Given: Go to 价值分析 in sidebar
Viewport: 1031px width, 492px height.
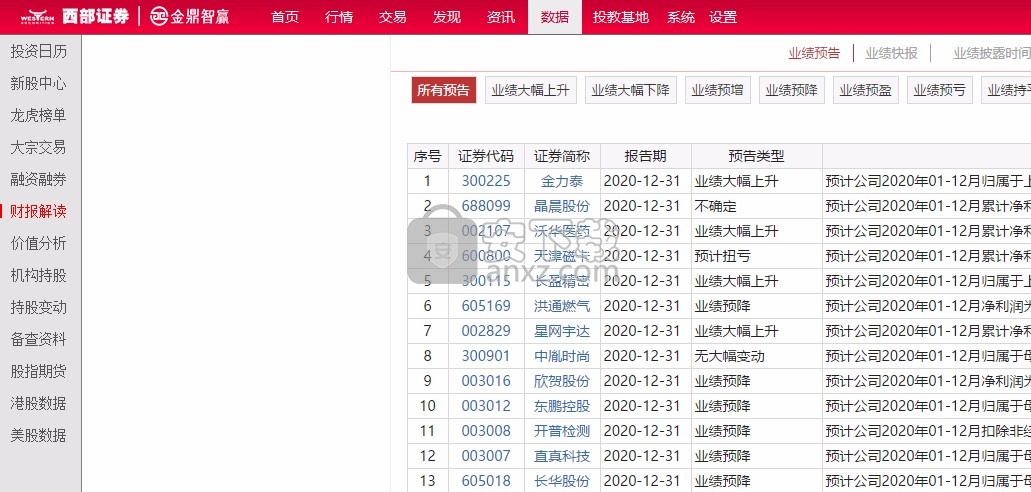Looking at the screenshot, I should (x=39, y=243).
